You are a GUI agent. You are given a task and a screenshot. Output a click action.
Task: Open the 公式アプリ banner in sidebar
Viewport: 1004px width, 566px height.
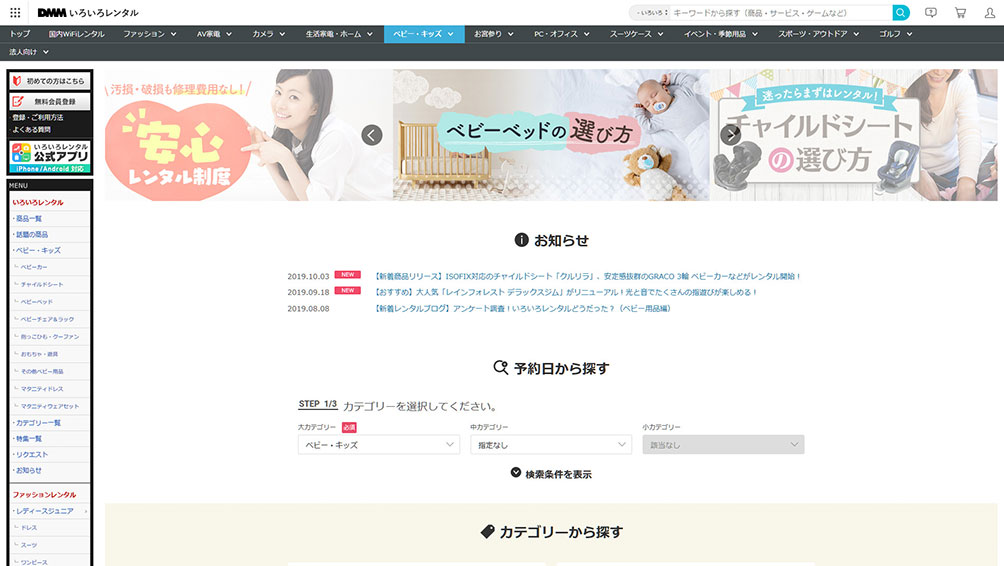click(x=50, y=157)
